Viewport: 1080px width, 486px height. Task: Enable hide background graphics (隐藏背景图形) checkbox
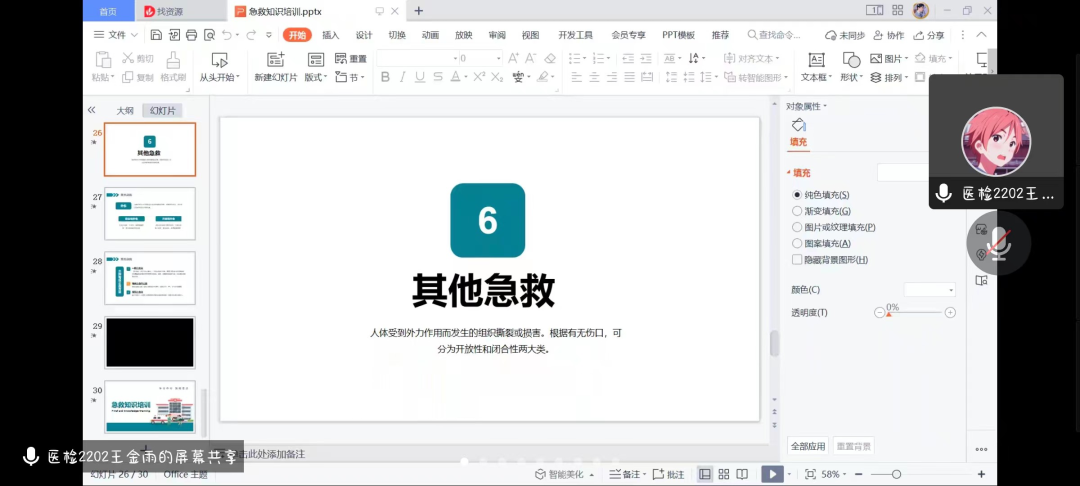pos(797,260)
